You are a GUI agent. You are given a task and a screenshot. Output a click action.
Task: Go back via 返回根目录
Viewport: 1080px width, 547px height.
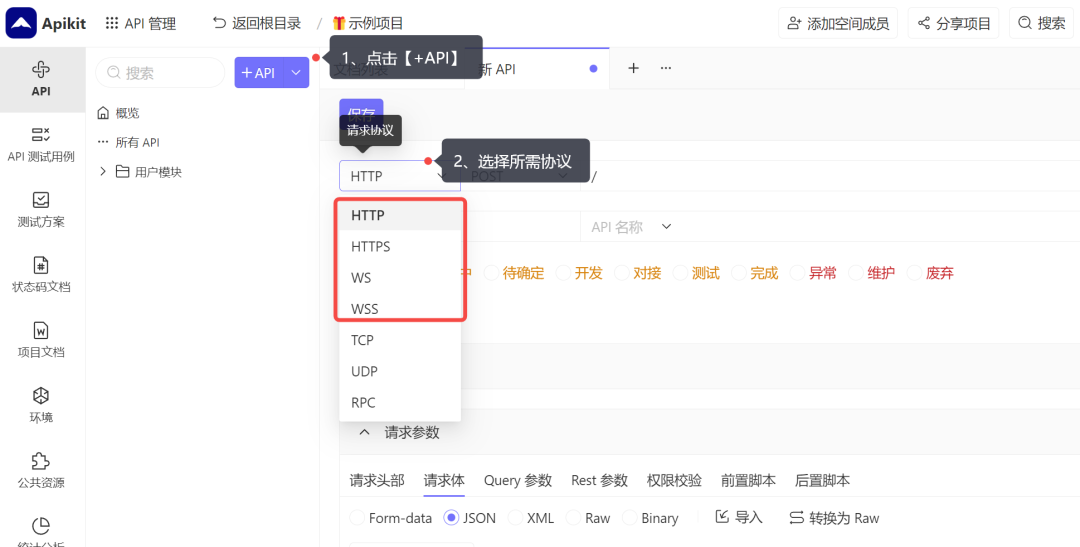click(257, 23)
